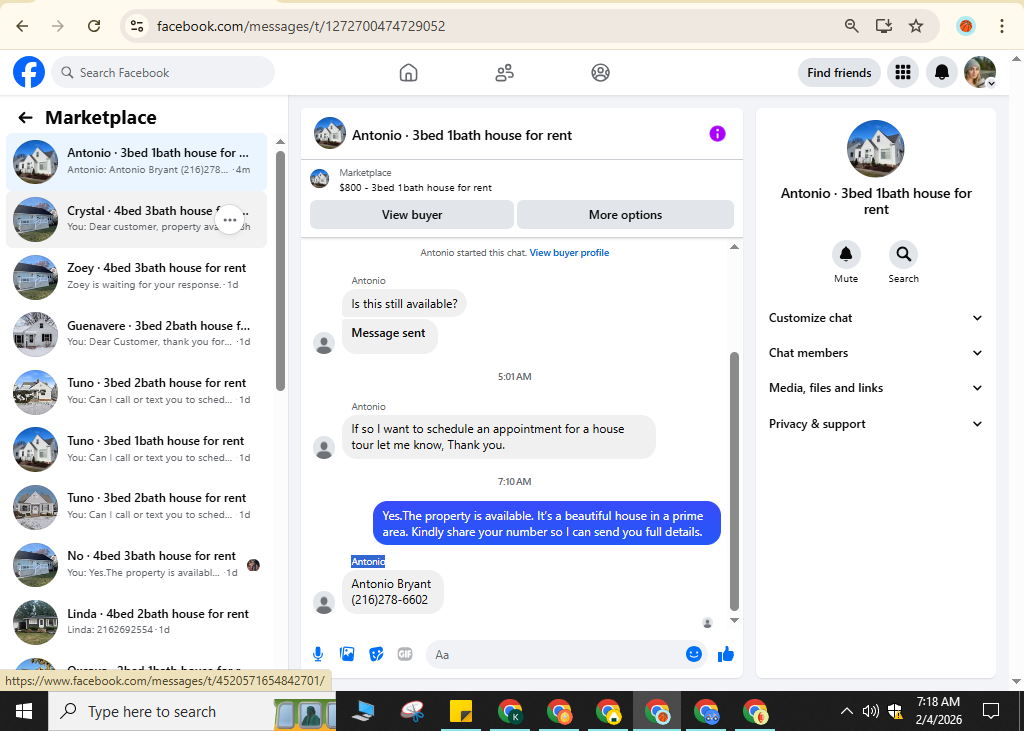1024x731 pixels.
Task: Open Guenavere 3bed 2bath conversation
Action: pos(136,334)
